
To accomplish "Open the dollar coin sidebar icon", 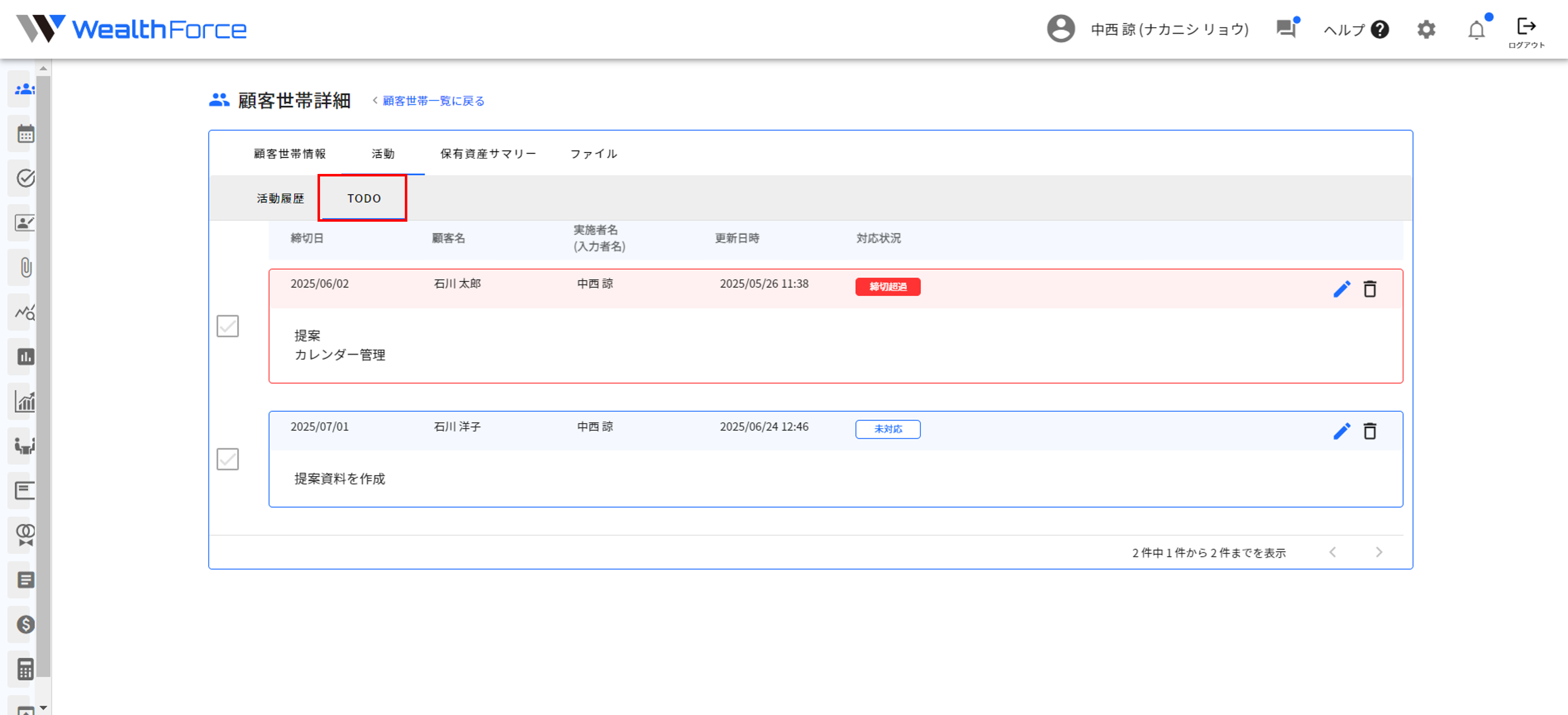I will coord(26,624).
